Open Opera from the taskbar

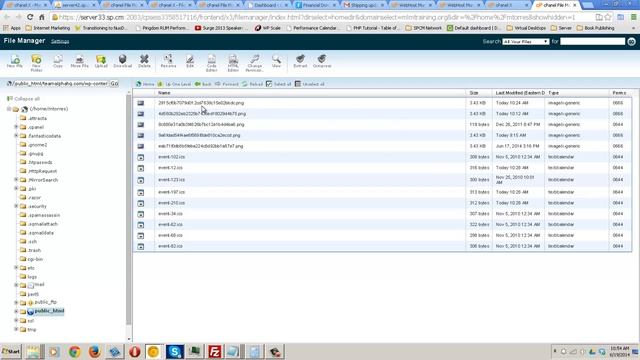[135, 351]
